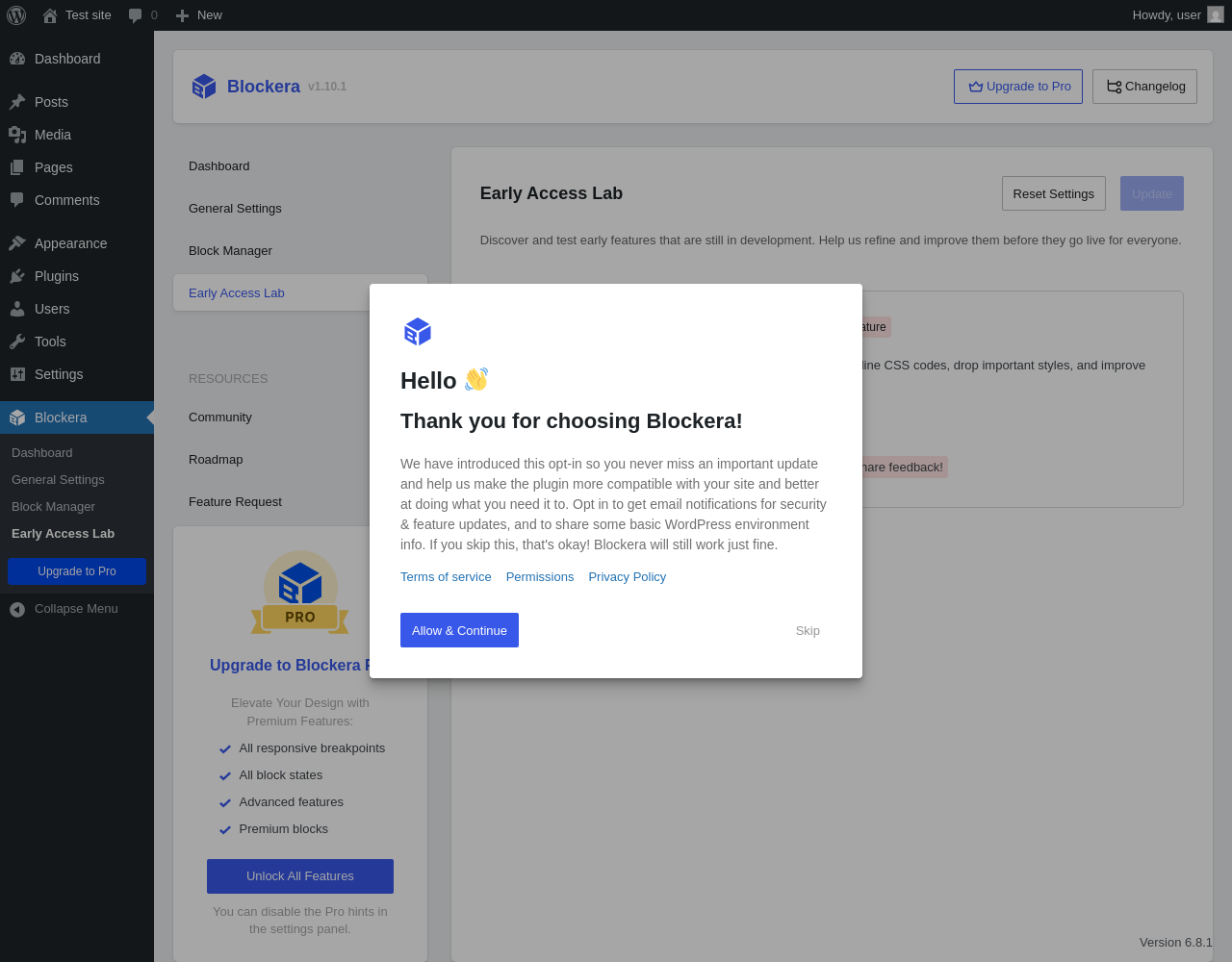Open Dashboard tab in Blockera panel
This screenshot has height=962, width=1232.
(x=300, y=166)
